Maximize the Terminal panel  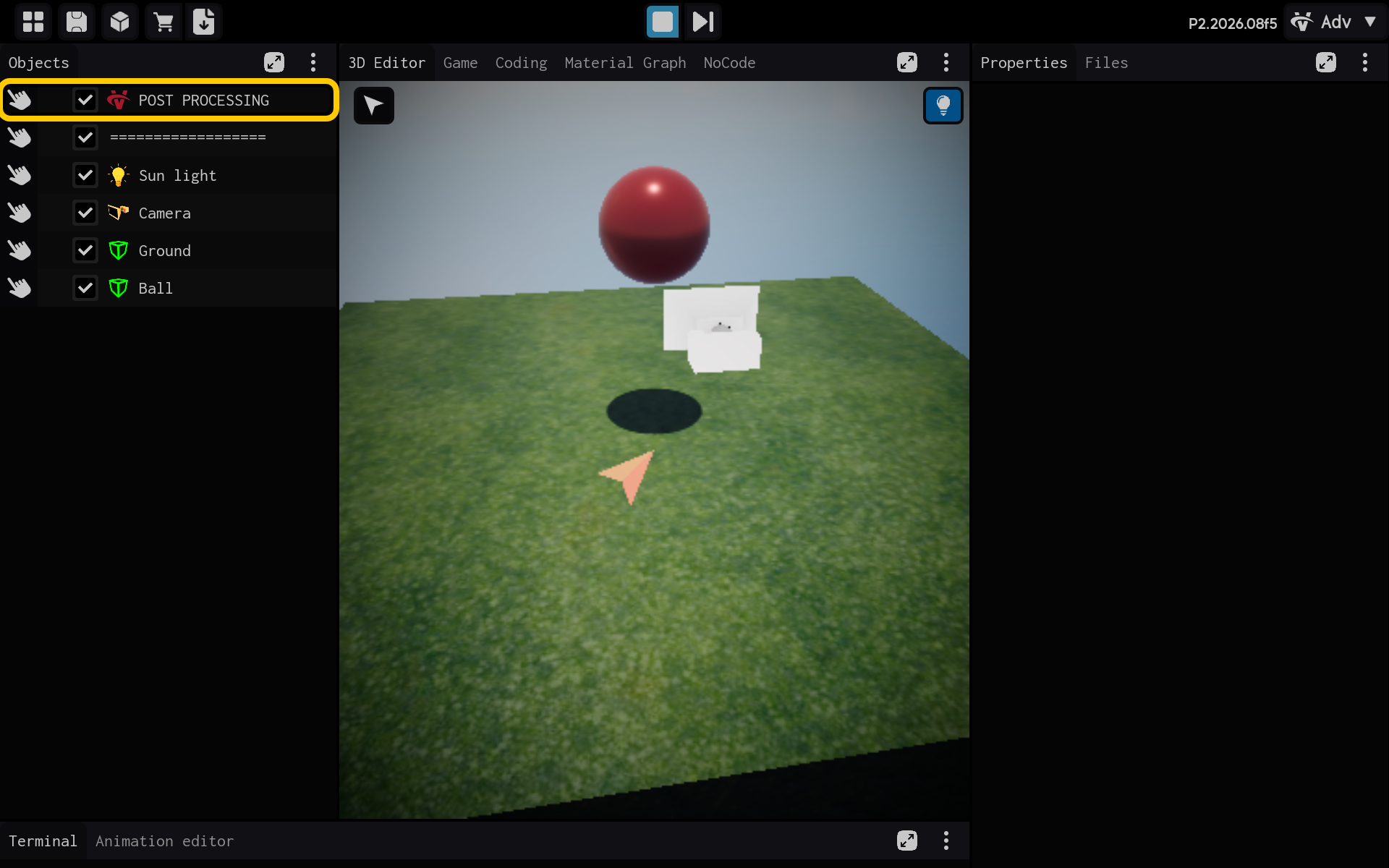(907, 841)
